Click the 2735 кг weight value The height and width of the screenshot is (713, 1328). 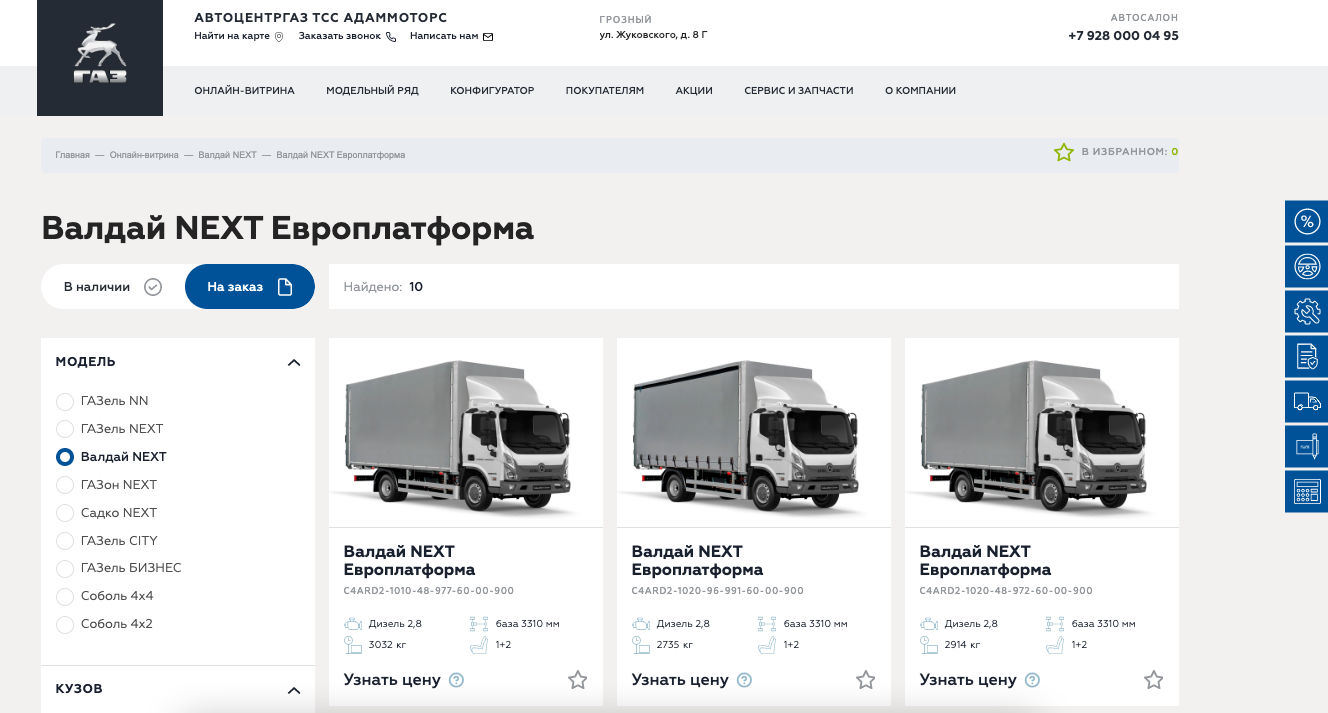(x=676, y=645)
